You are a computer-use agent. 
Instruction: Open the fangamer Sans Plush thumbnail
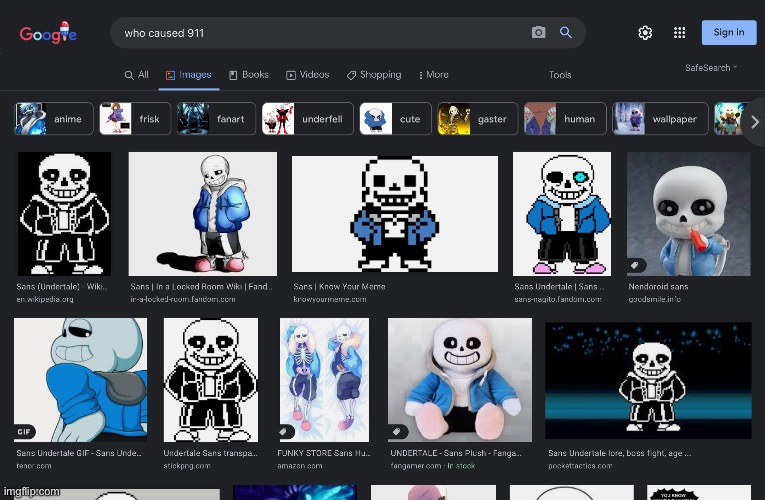coord(460,380)
